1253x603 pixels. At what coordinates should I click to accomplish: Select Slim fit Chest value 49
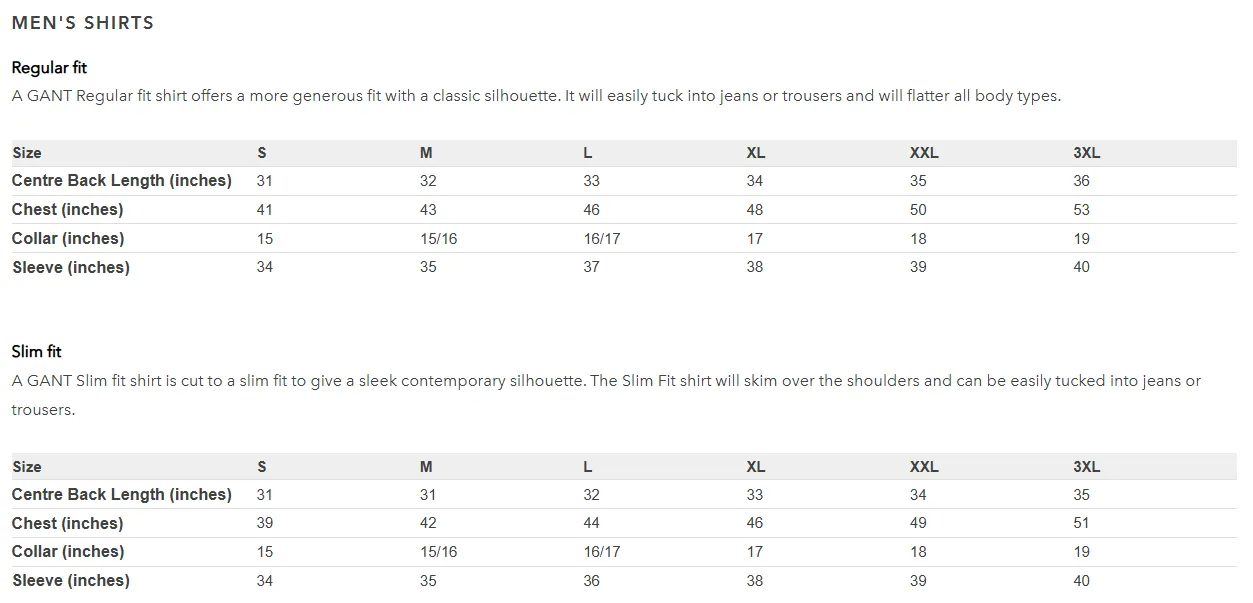(918, 523)
